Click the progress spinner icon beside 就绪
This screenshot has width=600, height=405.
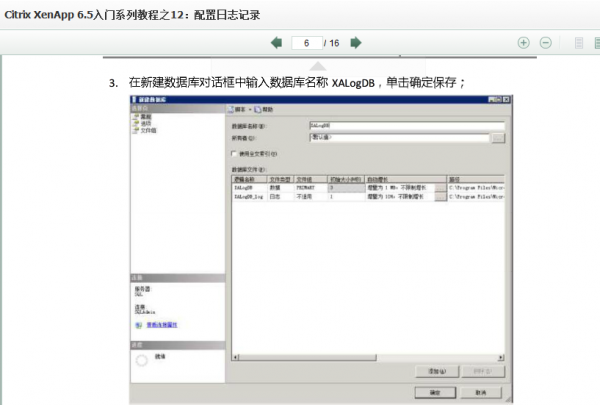142,360
